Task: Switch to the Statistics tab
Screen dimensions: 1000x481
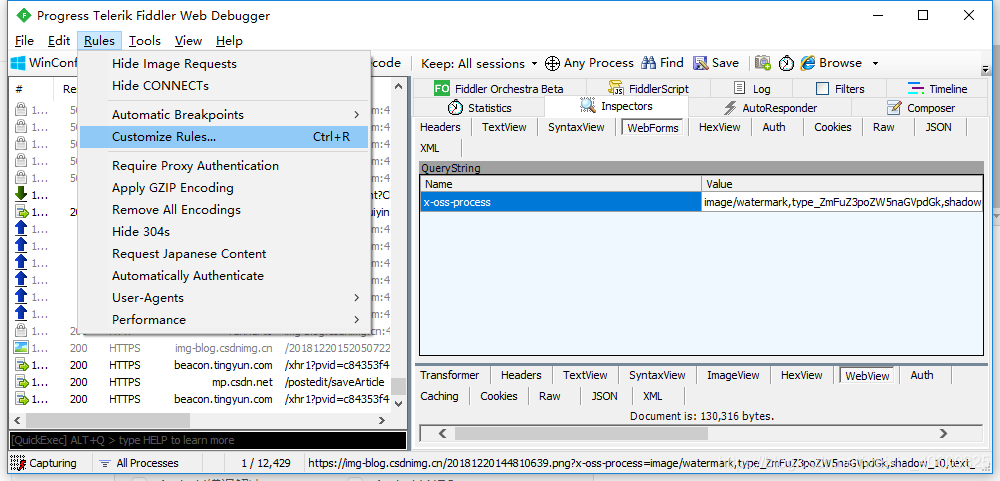Action: 480,108
